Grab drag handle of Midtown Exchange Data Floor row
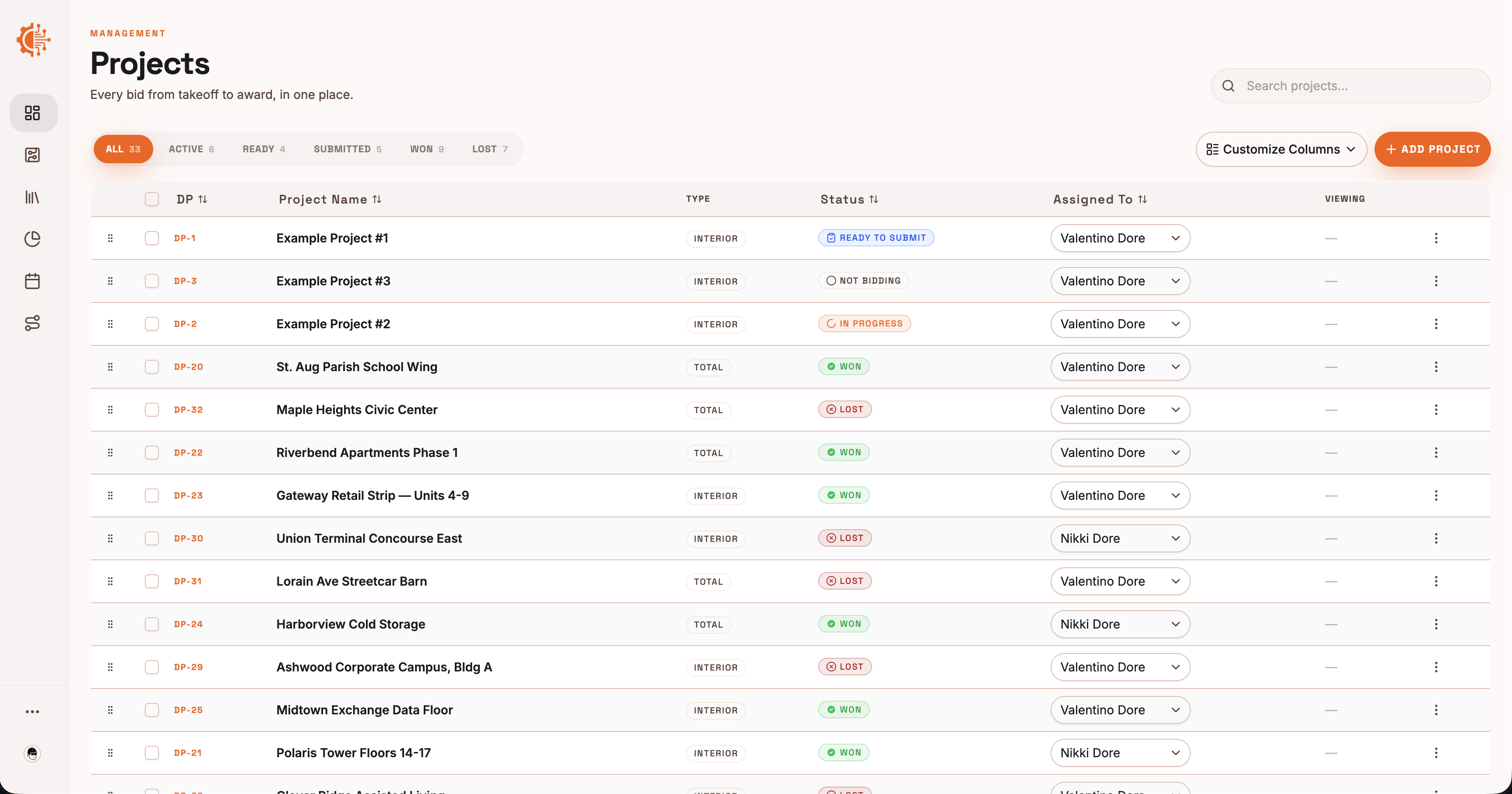The width and height of the screenshot is (1512, 794). [110, 710]
